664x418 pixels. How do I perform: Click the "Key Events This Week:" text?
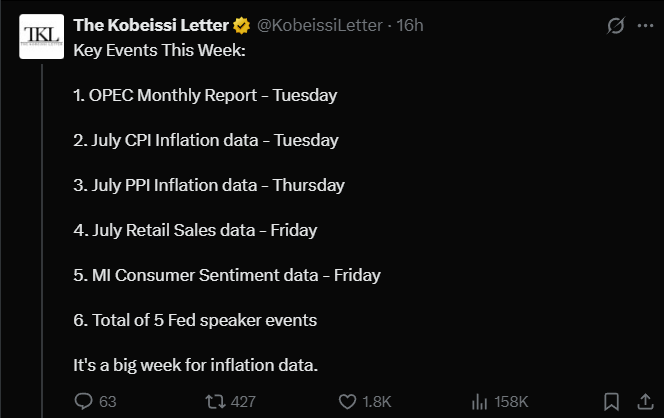point(159,50)
